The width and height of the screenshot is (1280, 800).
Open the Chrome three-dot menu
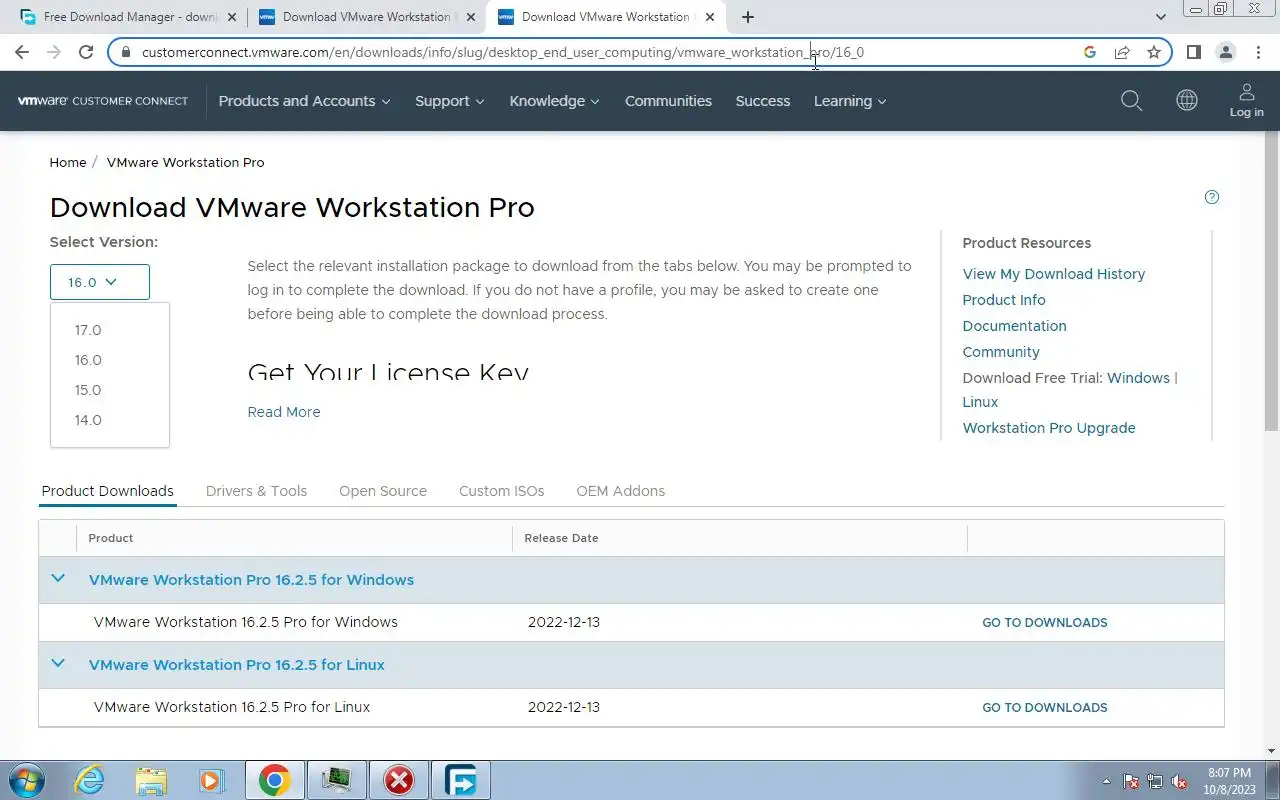pyautogui.click(x=1257, y=52)
